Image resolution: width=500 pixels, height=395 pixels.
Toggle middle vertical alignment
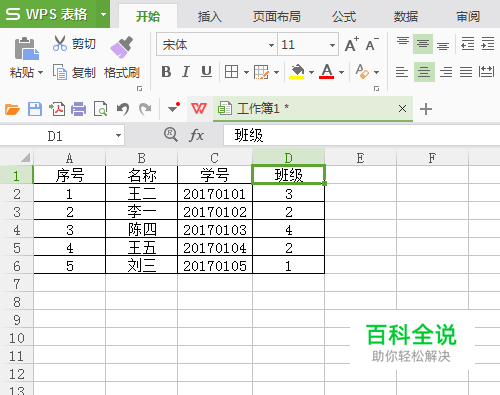coord(423,44)
